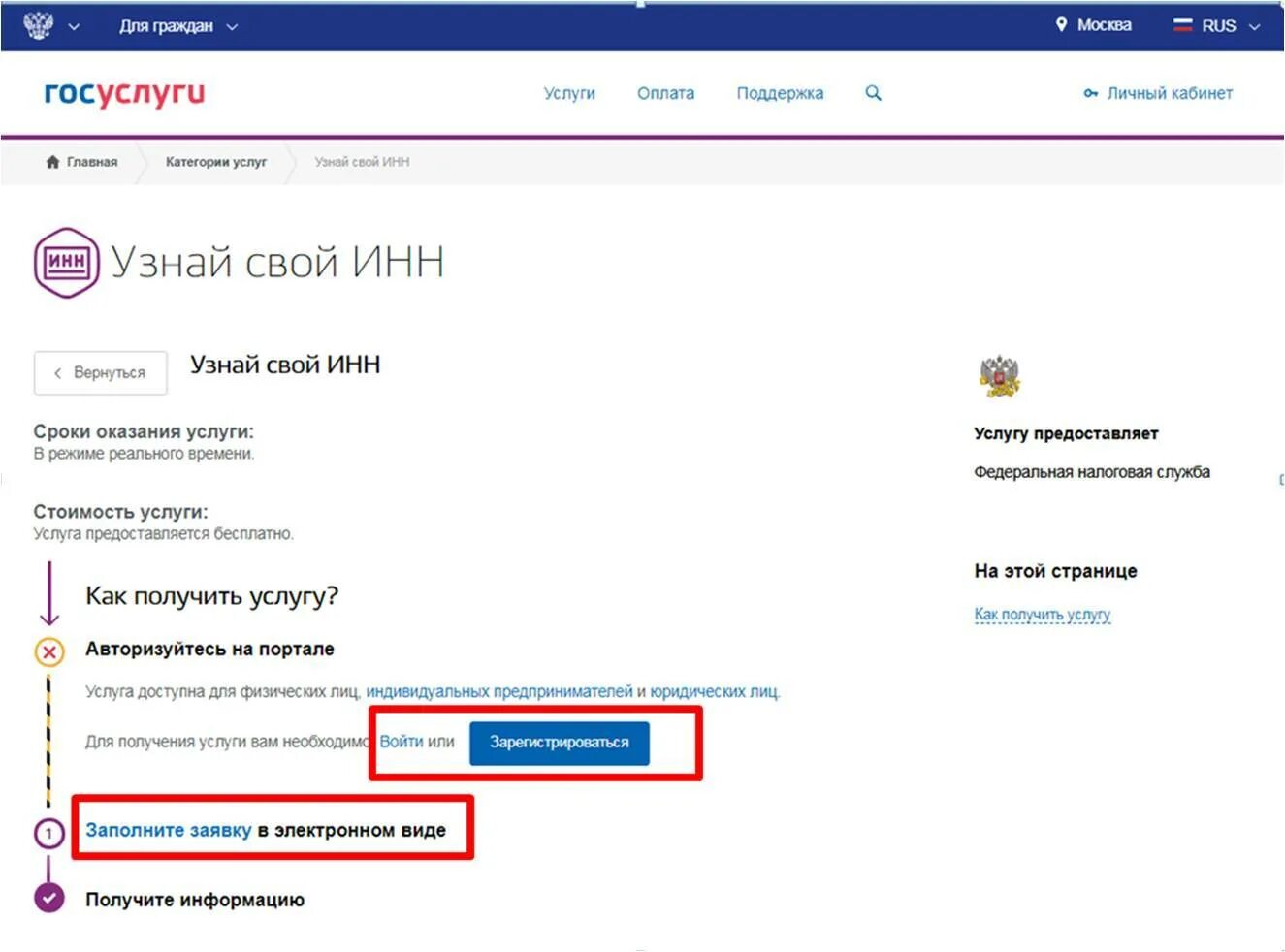Open the Оплата menu item
The width and height of the screenshot is (1285, 952).
665,93
